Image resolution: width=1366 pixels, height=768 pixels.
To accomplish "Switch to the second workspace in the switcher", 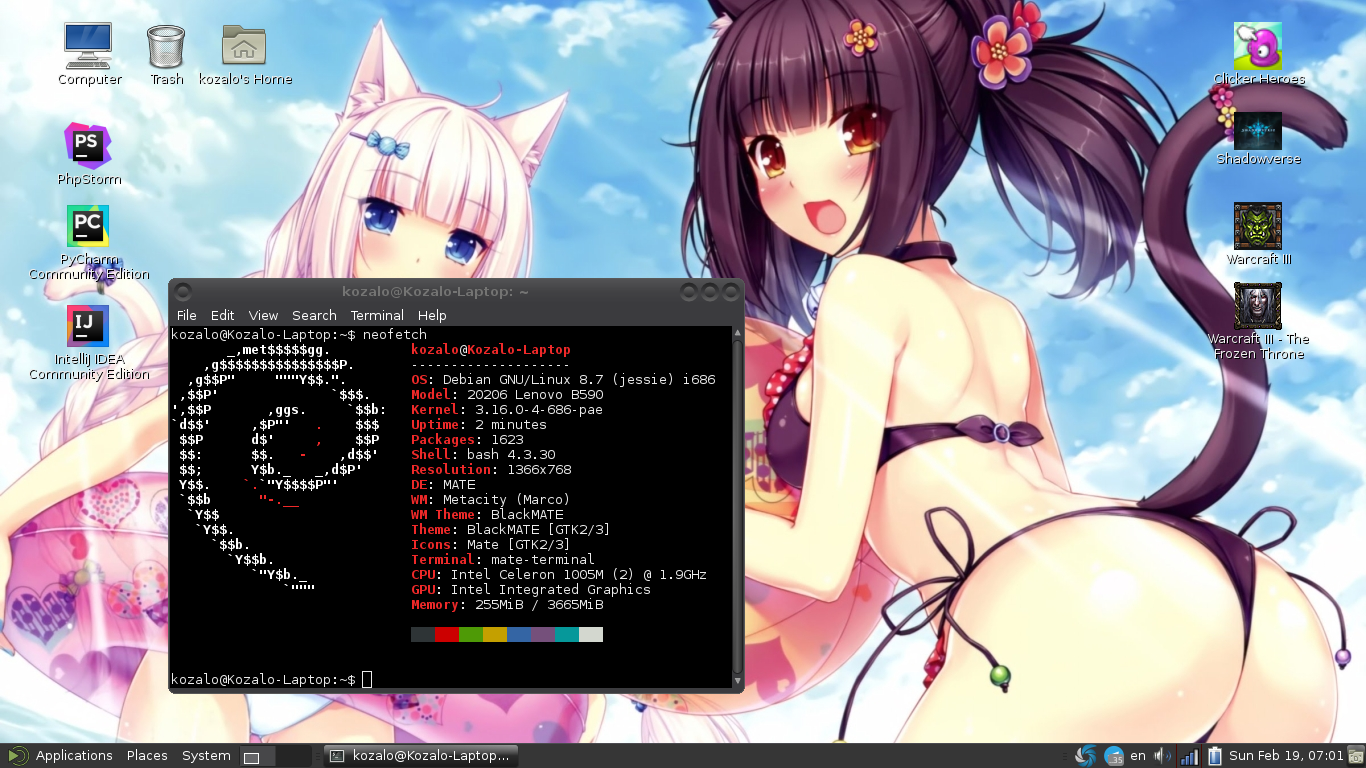I will point(291,757).
